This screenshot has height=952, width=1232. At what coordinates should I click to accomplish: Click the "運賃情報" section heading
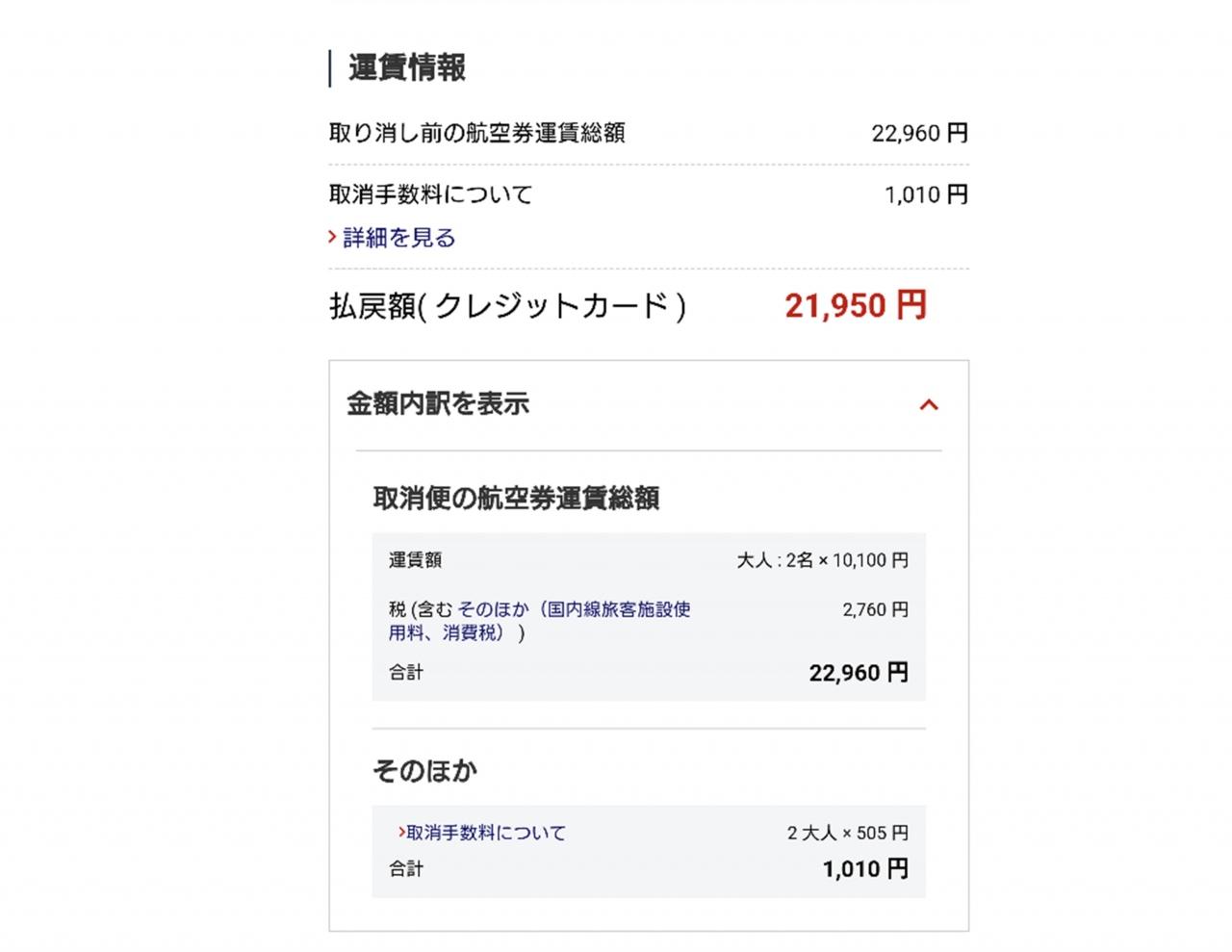tap(407, 68)
